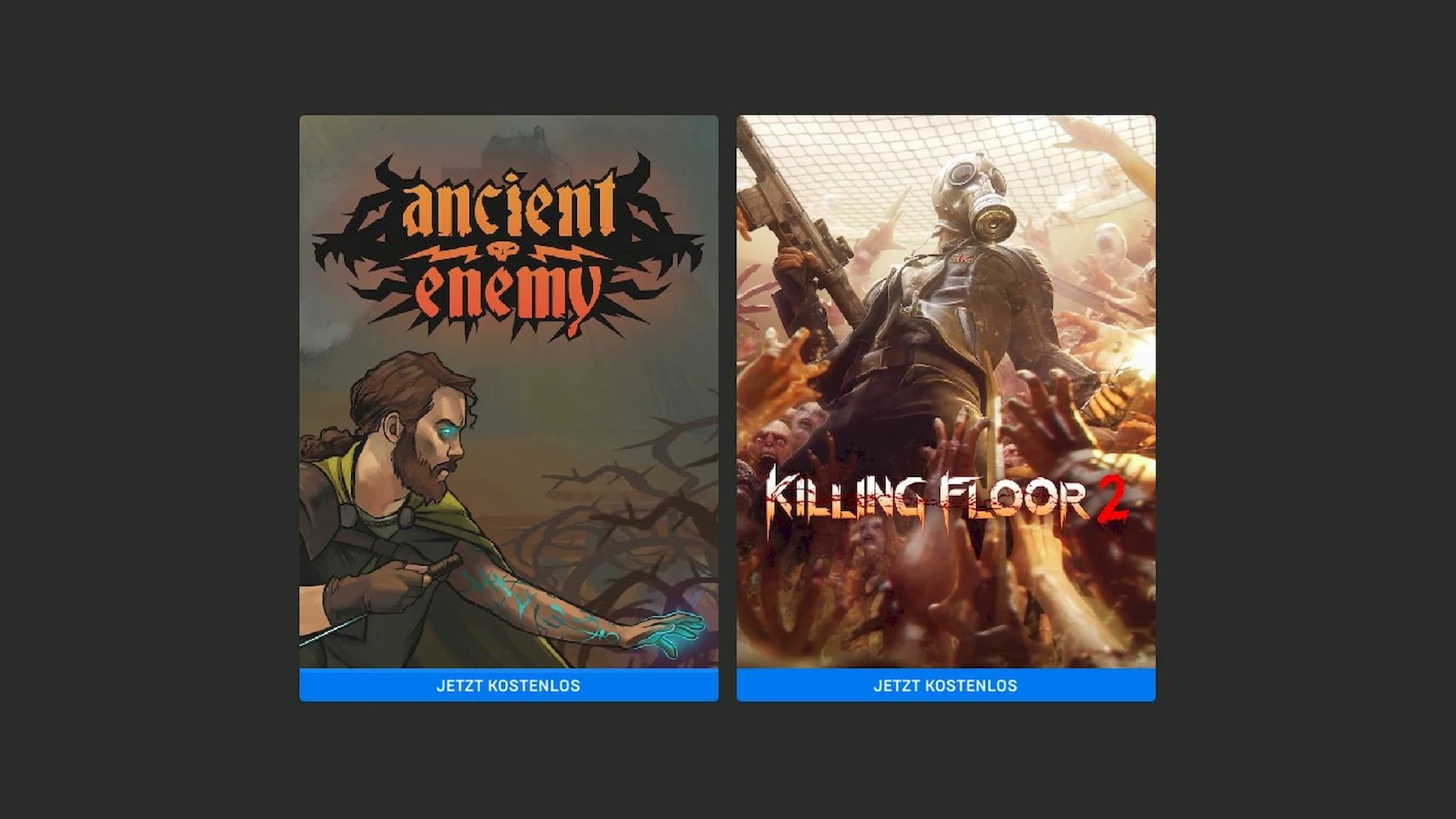Click the mage's glowing blue eye

[x=450, y=432]
